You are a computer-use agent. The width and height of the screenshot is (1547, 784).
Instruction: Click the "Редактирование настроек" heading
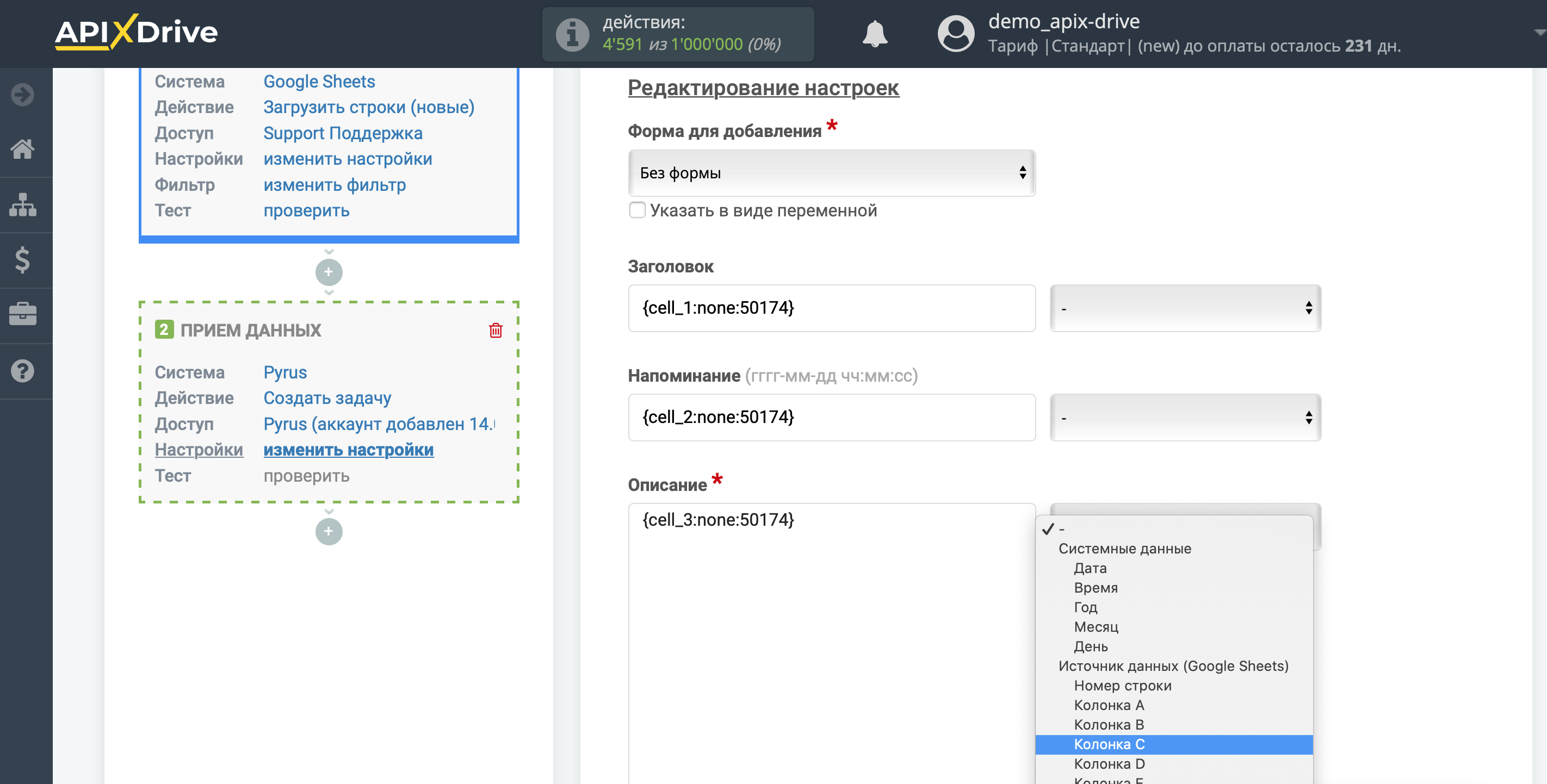(x=763, y=88)
